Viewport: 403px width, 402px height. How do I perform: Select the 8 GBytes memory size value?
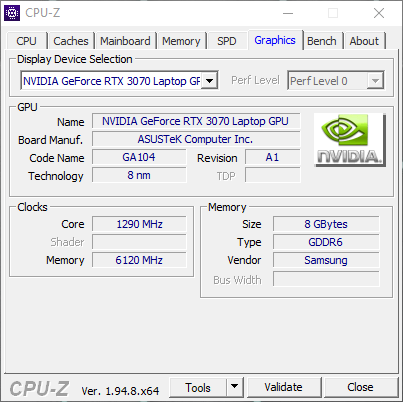(x=326, y=224)
